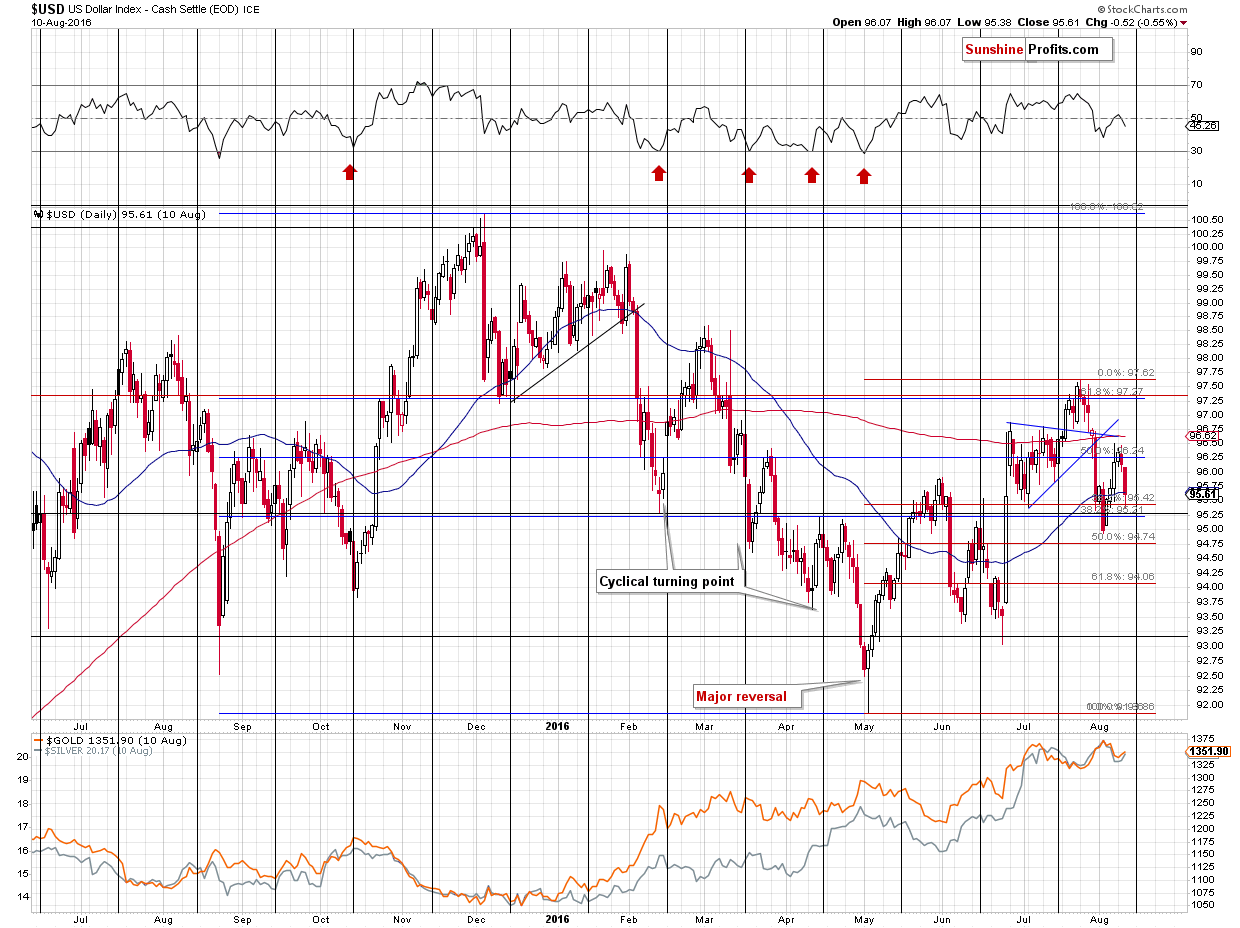
Task: Click the 30 level on the RSI axis
Action: point(1196,151)
